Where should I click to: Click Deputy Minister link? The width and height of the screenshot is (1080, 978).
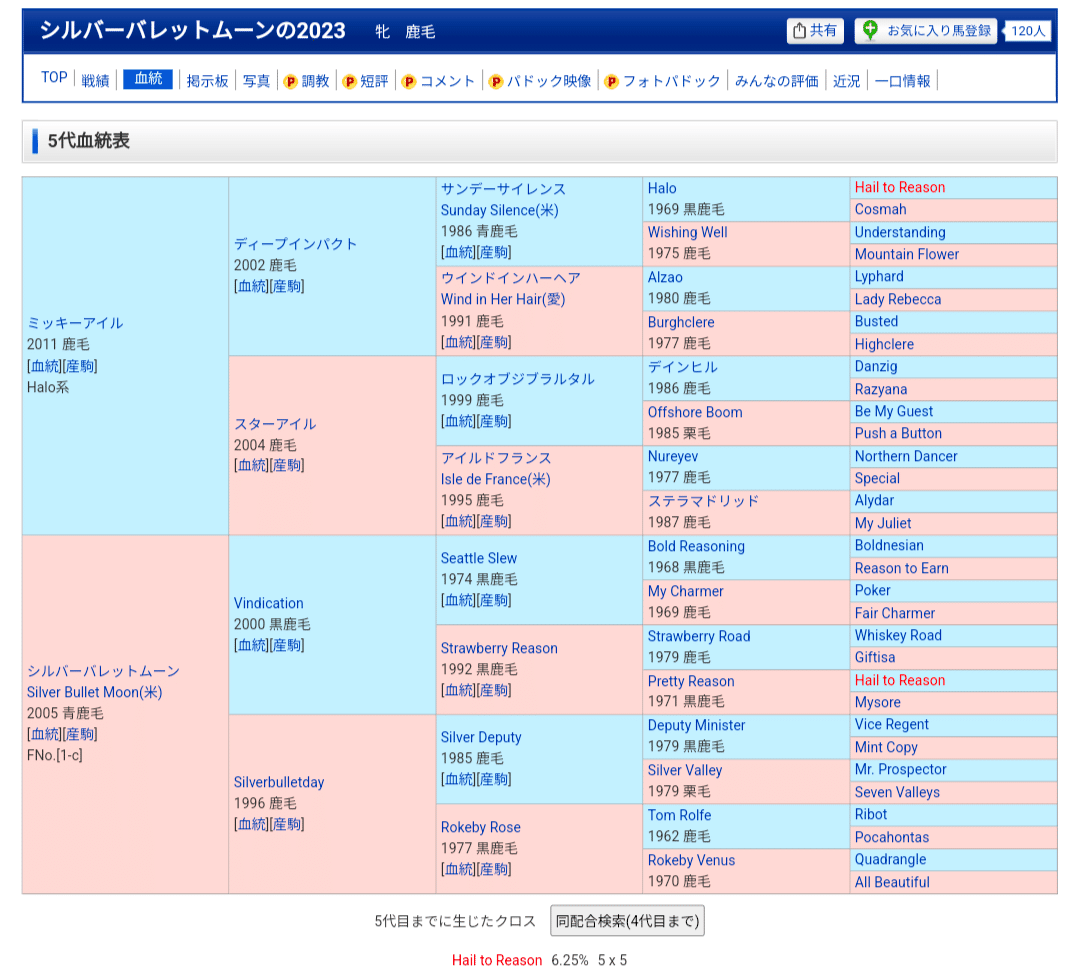(x=696, y=725)
